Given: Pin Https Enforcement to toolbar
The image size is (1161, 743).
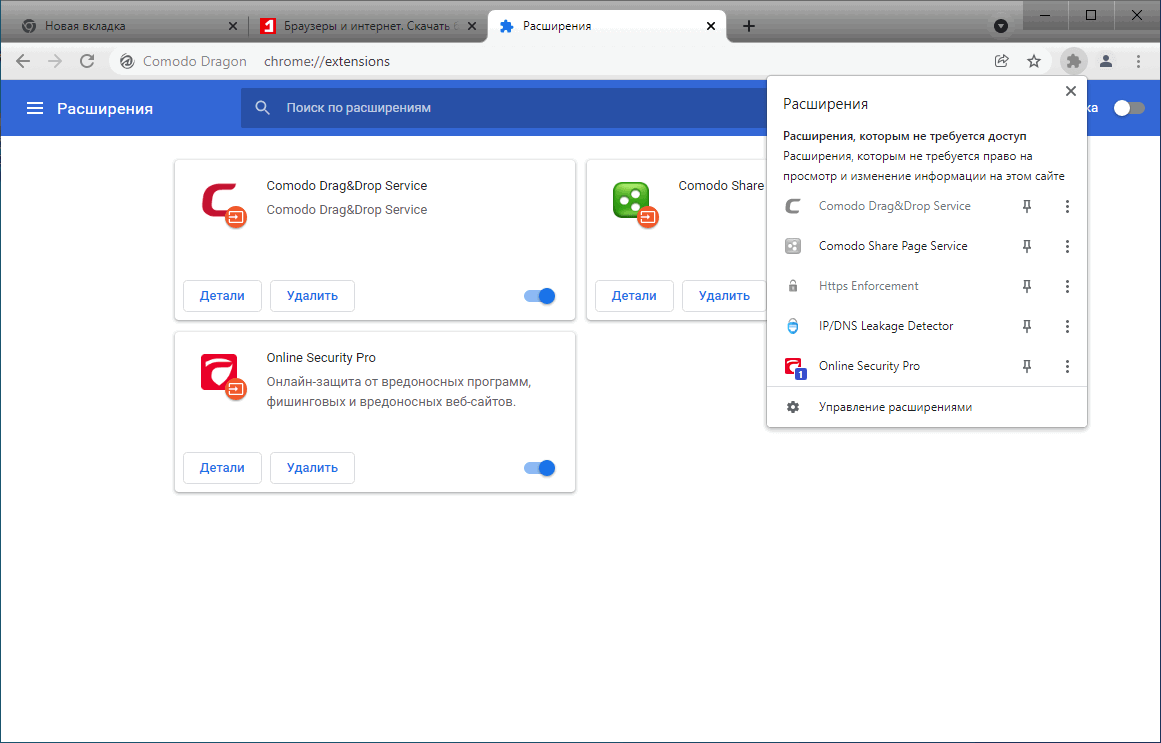Looking at the screenshot, I should pos(1027,287).
